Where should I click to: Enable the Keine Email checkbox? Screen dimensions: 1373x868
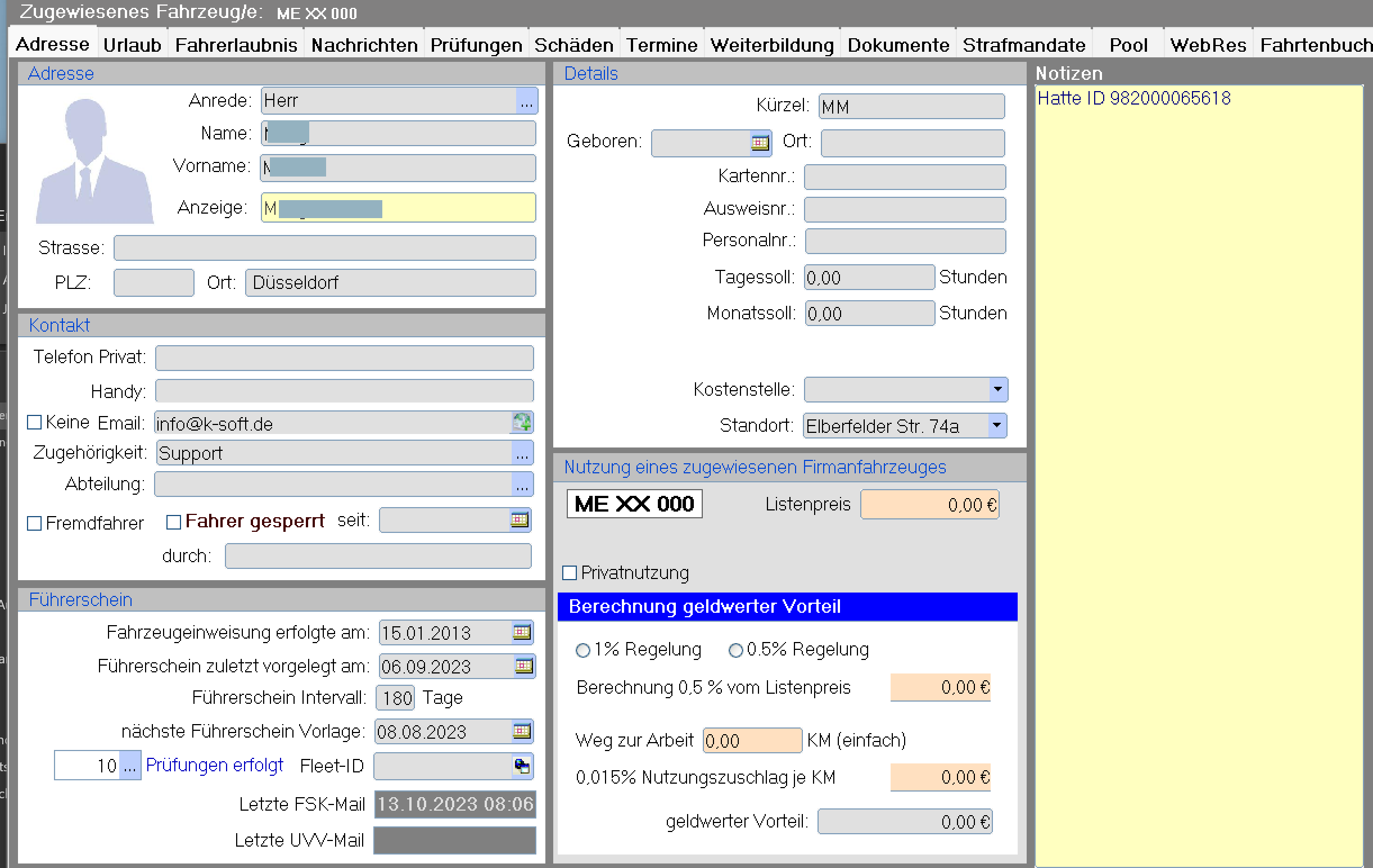pos(35,422)
